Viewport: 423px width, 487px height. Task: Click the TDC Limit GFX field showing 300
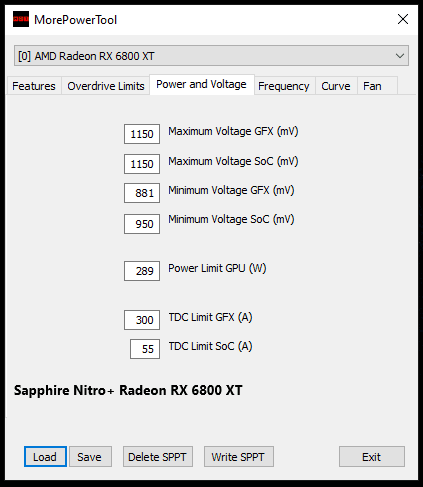[x=142, y=320]
